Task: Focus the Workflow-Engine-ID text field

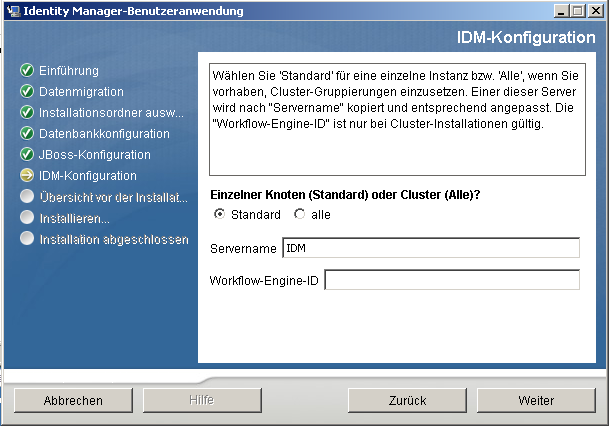Action: [452, 280]
